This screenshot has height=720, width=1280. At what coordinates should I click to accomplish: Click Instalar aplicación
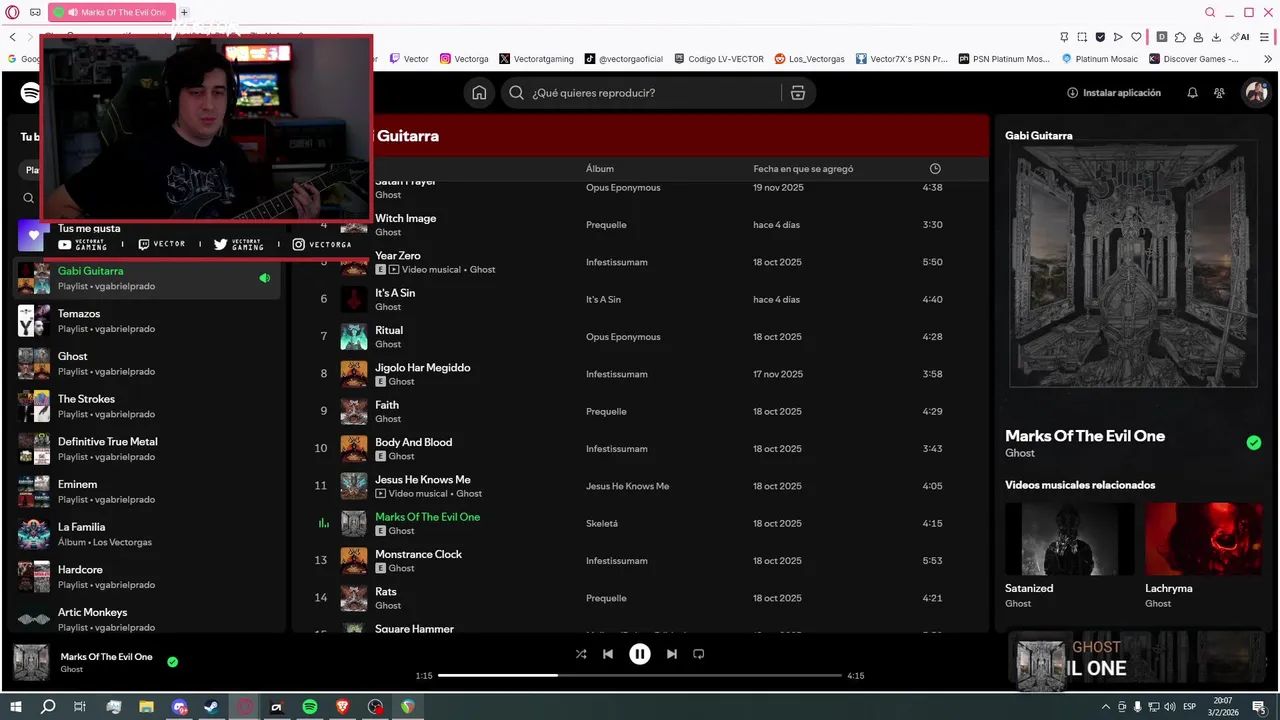click(1114, 93)
